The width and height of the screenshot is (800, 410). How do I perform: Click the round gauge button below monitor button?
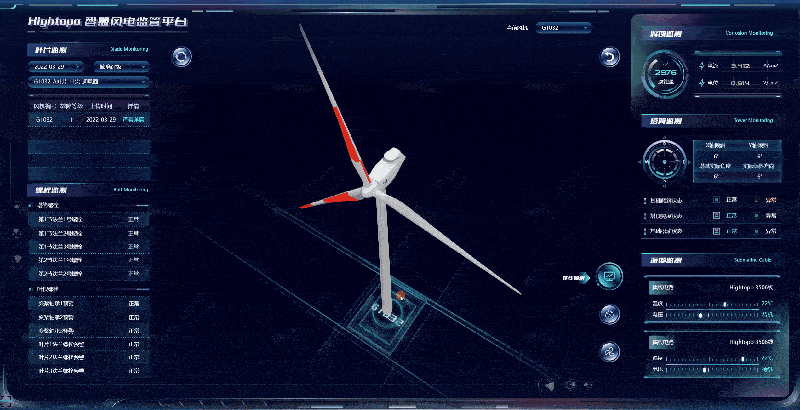point(609,314)
